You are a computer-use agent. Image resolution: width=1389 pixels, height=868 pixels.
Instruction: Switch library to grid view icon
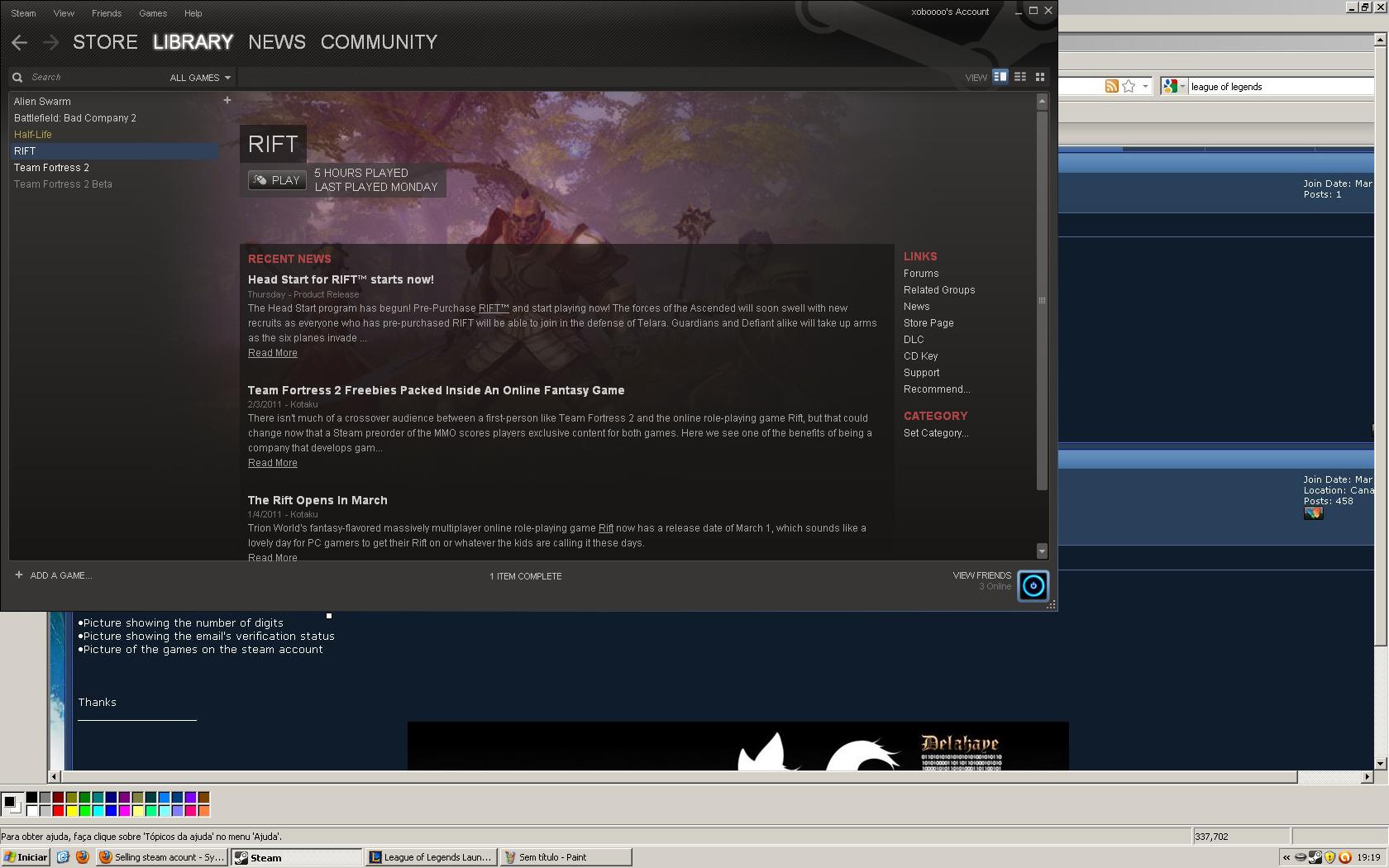(1040, 77)
